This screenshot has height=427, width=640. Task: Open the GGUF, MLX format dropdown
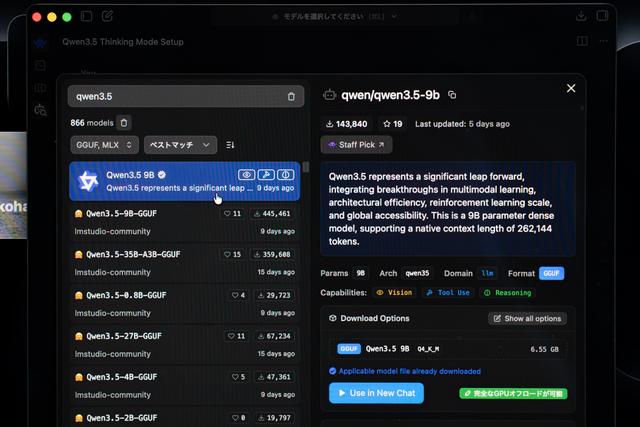[x=104, y=145]
